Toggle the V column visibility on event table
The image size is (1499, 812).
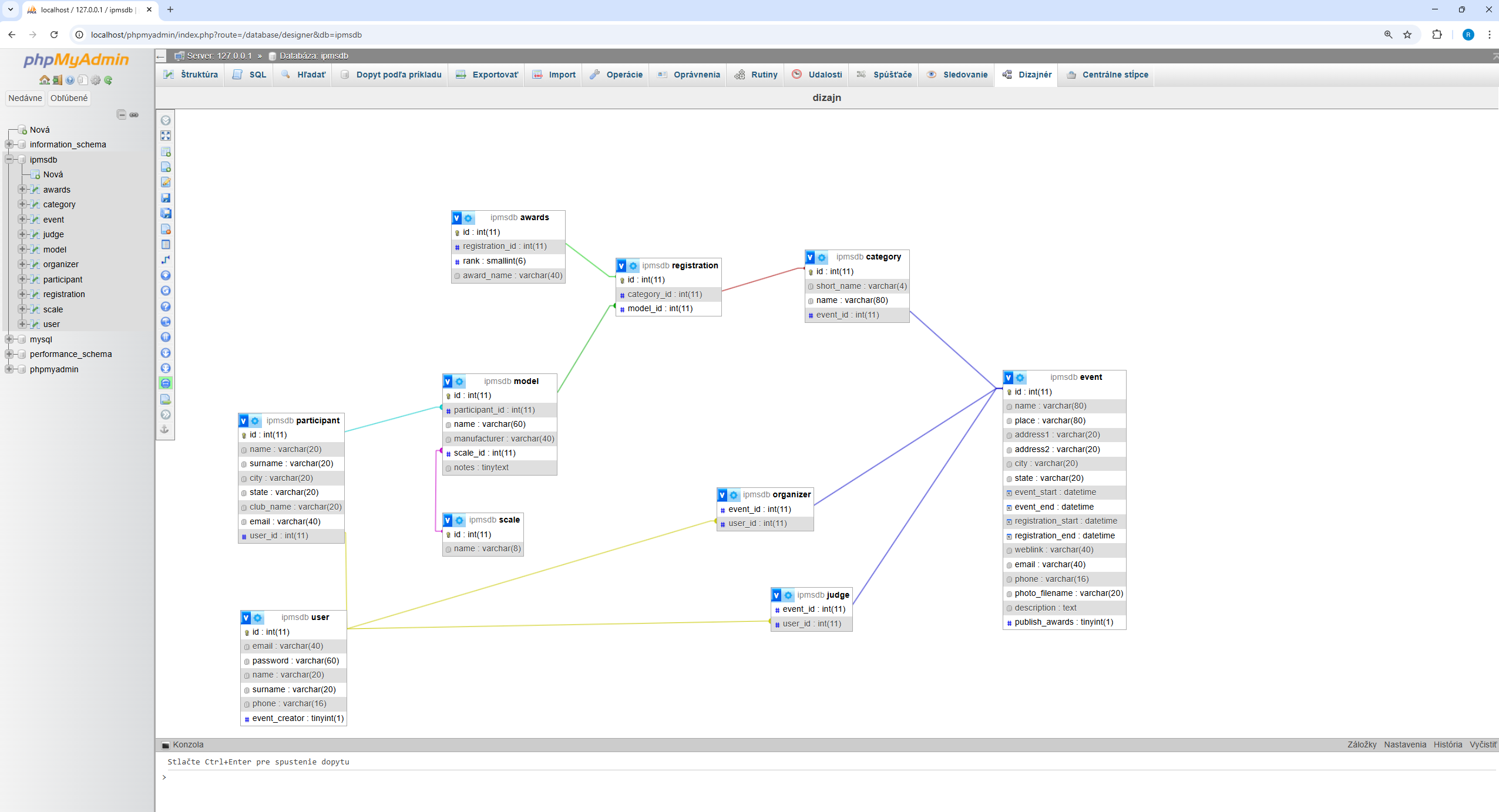tap(1009, 378)
